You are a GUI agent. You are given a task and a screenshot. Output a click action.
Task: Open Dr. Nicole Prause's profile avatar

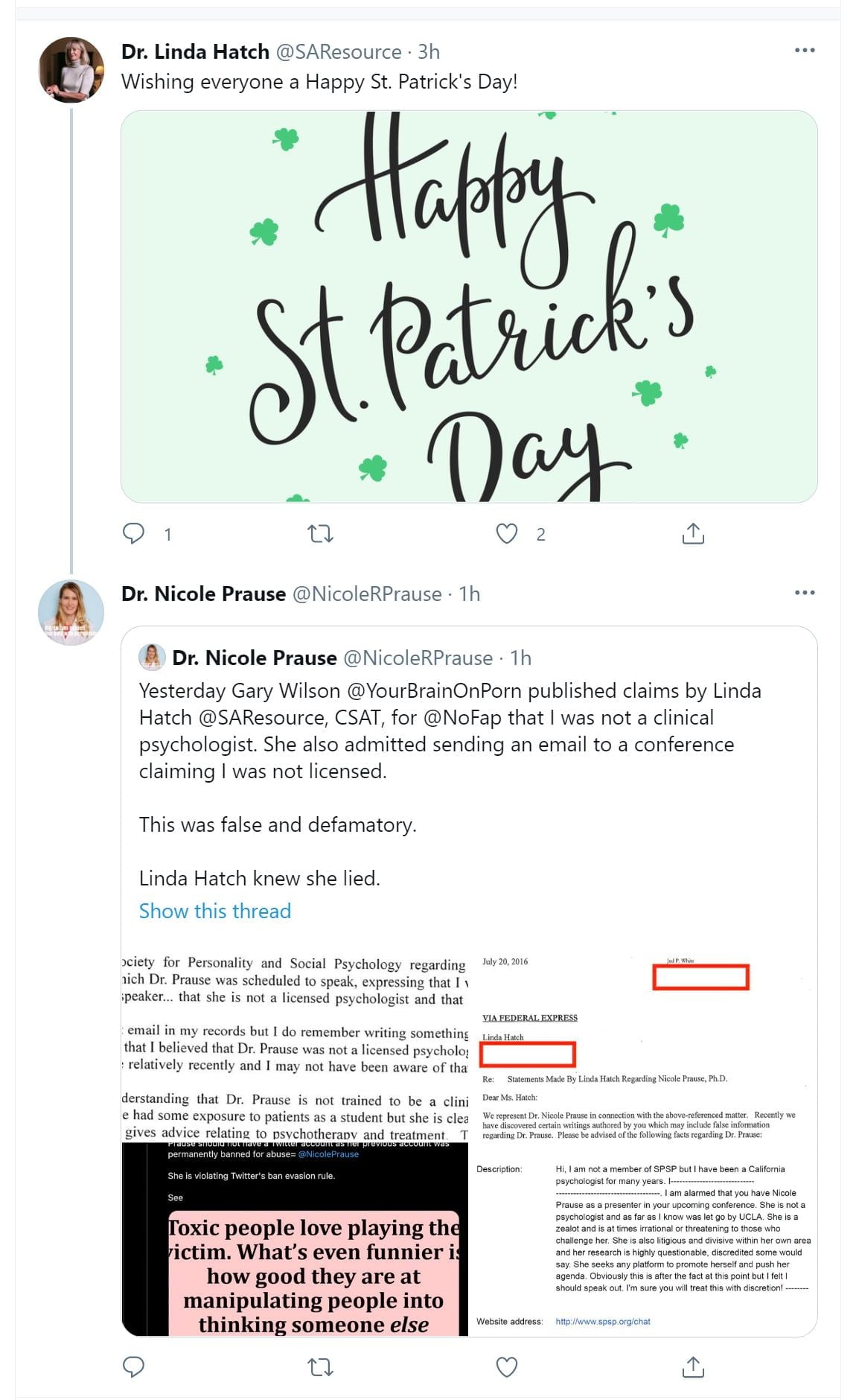[x=71, y=612]
